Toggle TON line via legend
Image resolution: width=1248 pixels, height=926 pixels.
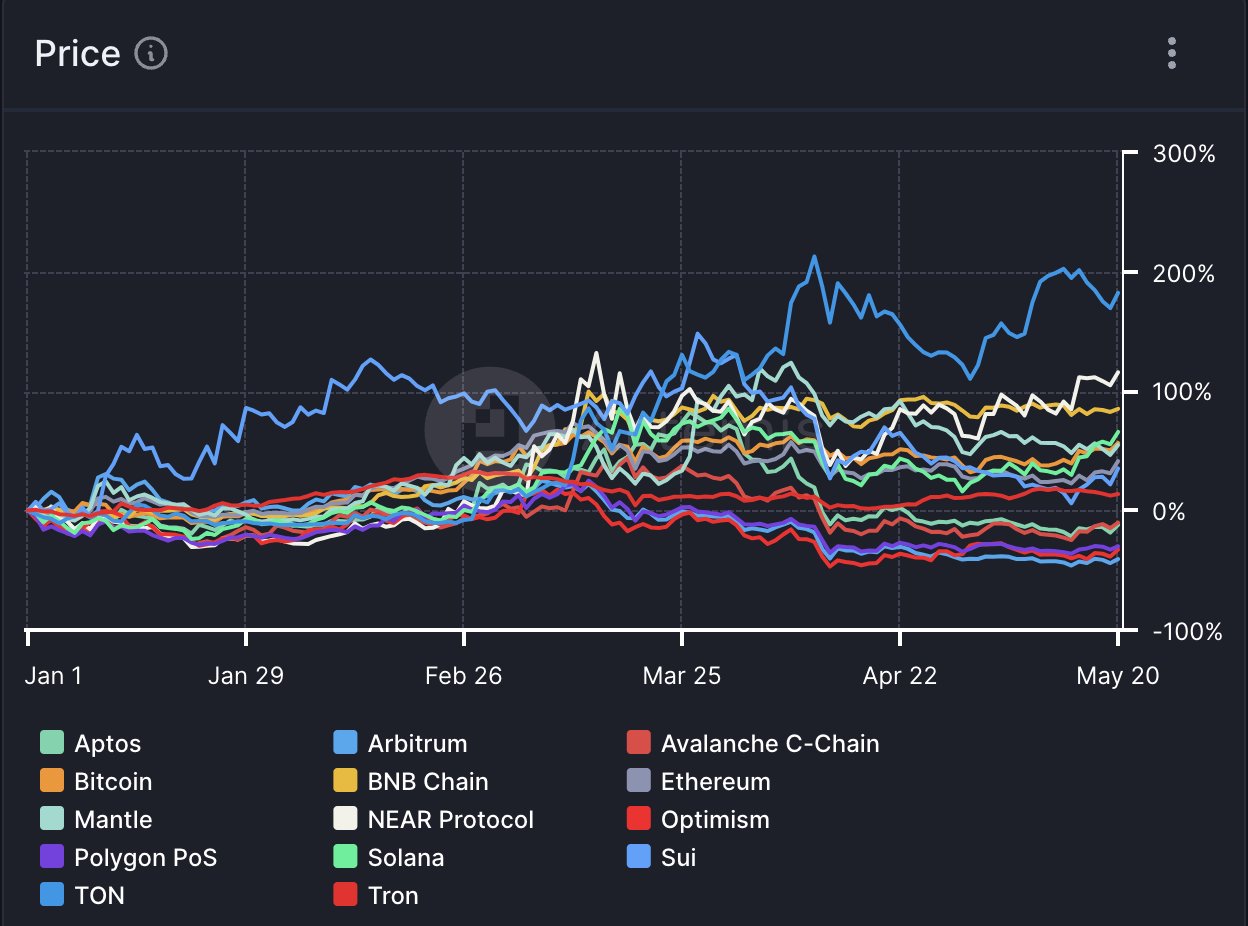[82, 895]
